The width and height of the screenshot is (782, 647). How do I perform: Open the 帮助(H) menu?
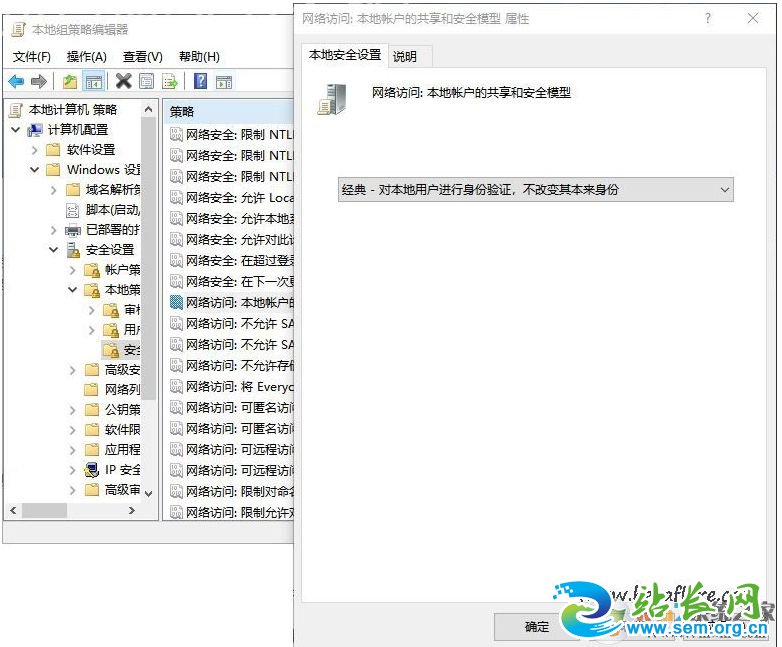point(199,57)
